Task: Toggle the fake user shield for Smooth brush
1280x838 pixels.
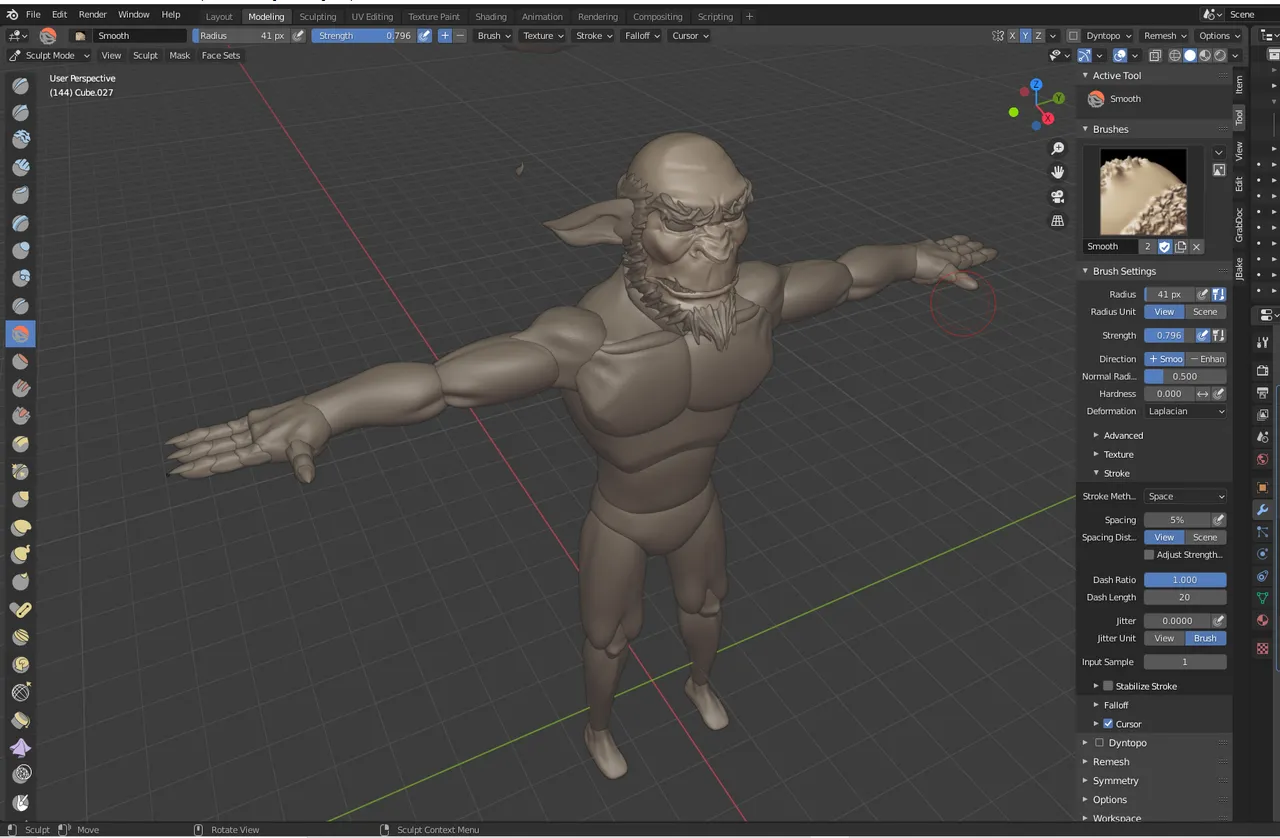Action: (x=1165, y=246)
